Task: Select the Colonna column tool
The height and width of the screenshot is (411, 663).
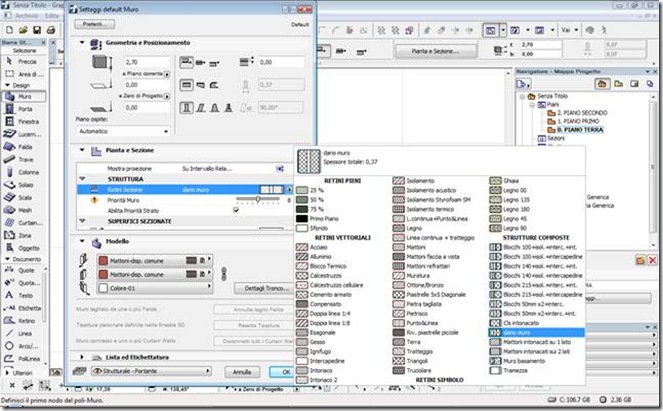Action: pos(23,173)
